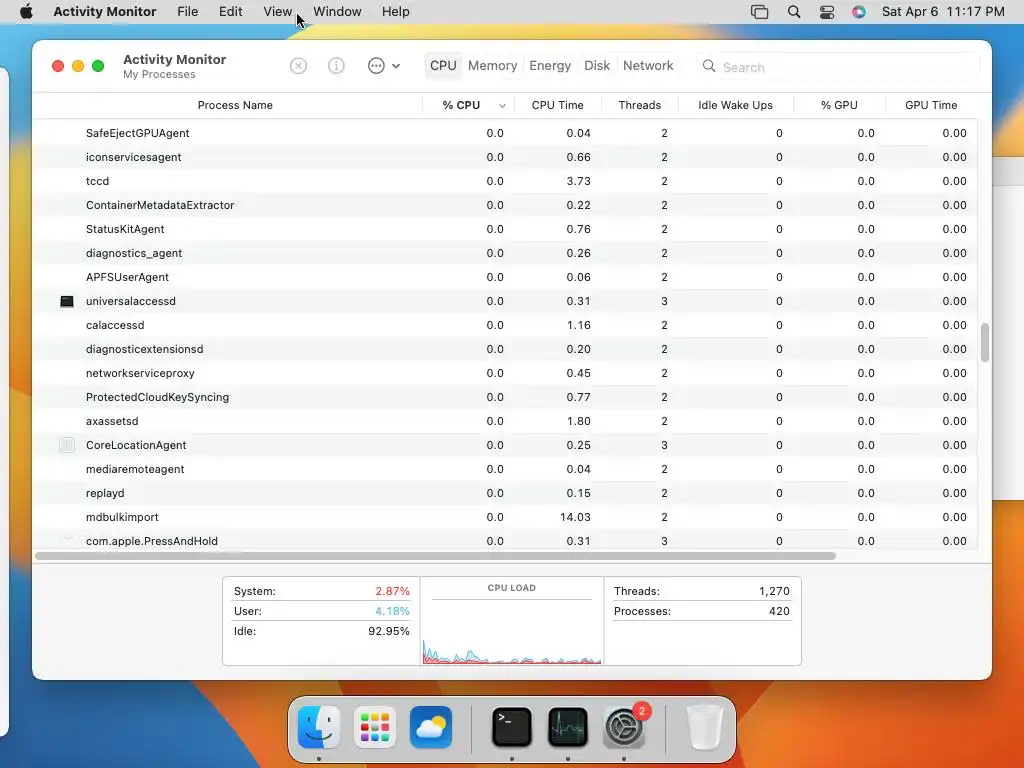
Task: Switch to the Memory tab
Action: (x=492, y=66)
